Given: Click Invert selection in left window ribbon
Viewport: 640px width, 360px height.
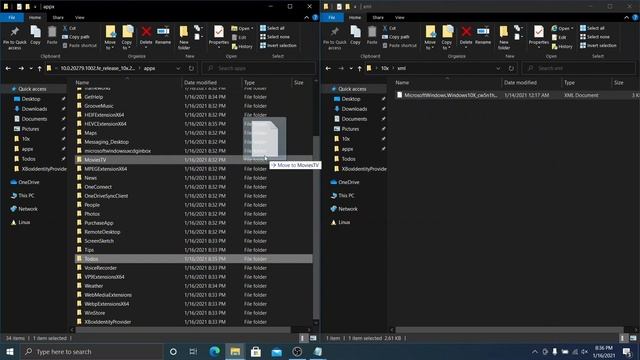Looking at the screenshot, I should click(x=278, y=45).
